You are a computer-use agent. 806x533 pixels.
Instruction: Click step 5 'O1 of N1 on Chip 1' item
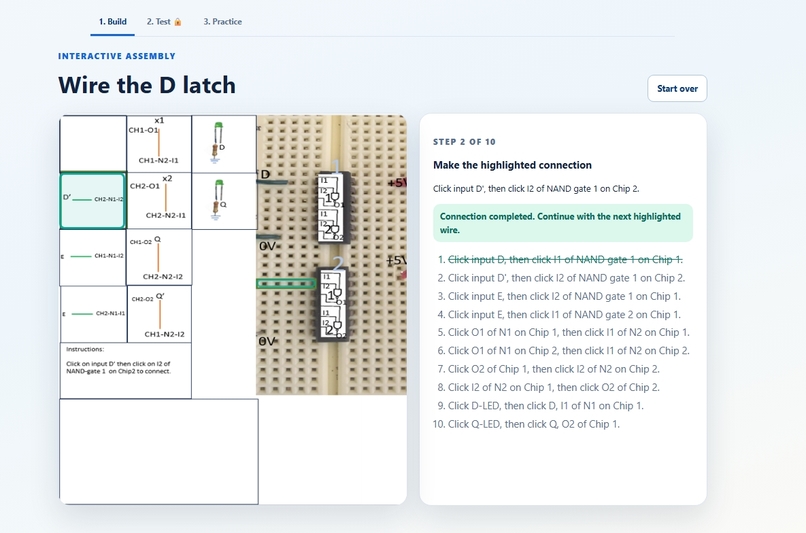click(569, 333)
